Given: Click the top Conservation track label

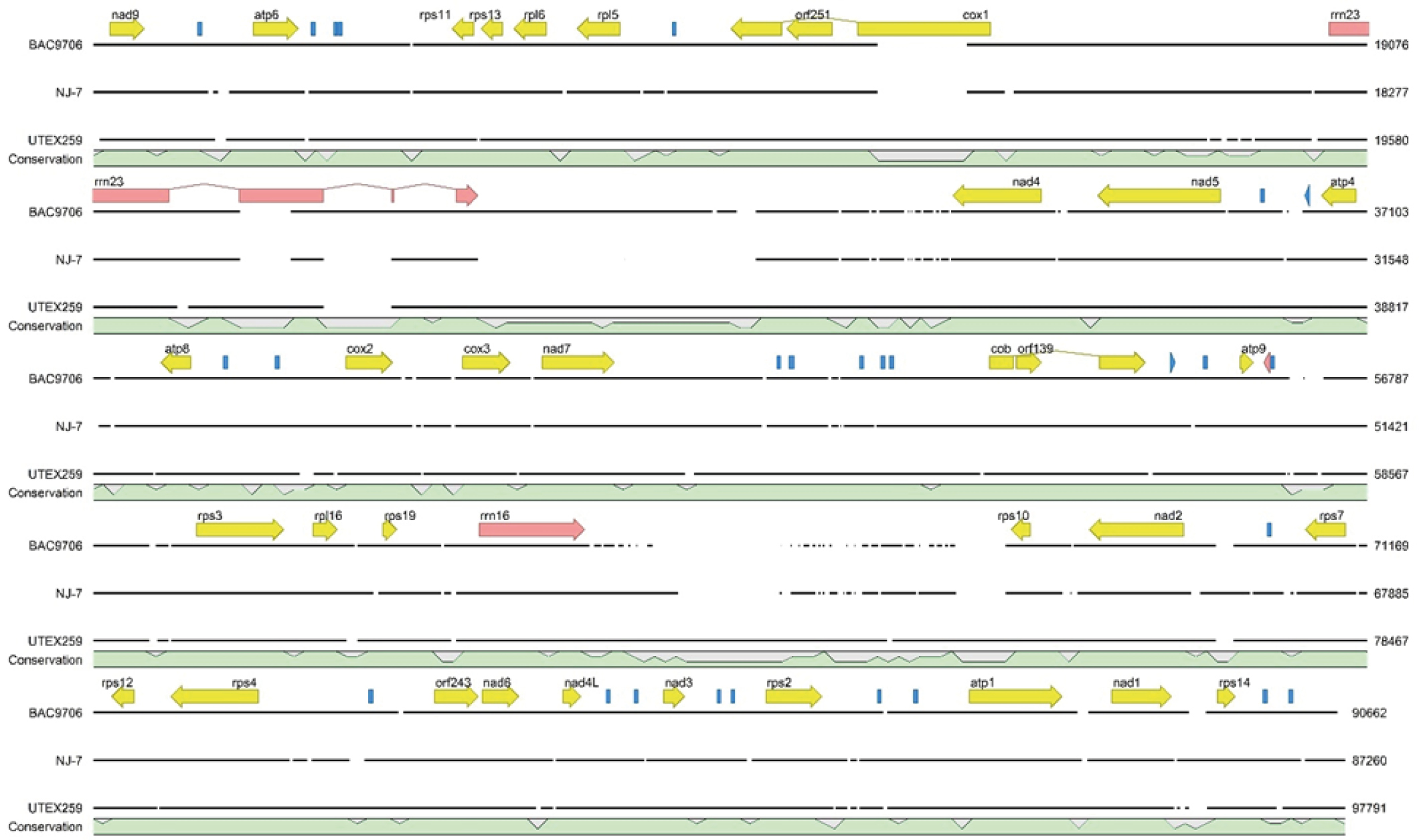Looking at the screenshot, I should 45,159.
